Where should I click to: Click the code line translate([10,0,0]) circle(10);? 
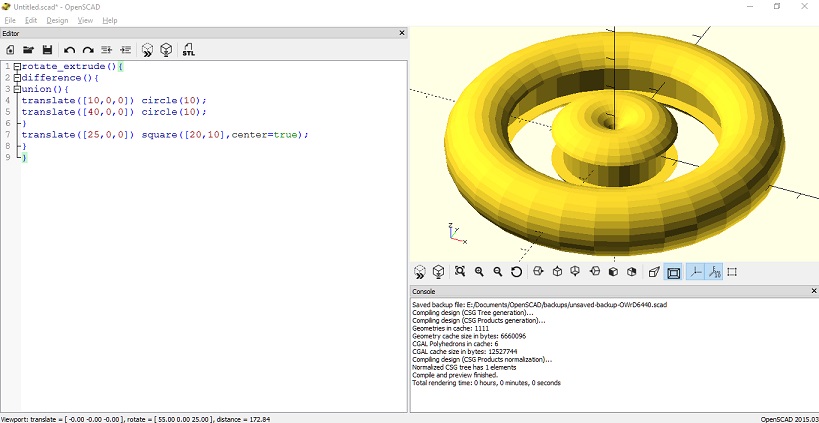[x=114, y=101]
